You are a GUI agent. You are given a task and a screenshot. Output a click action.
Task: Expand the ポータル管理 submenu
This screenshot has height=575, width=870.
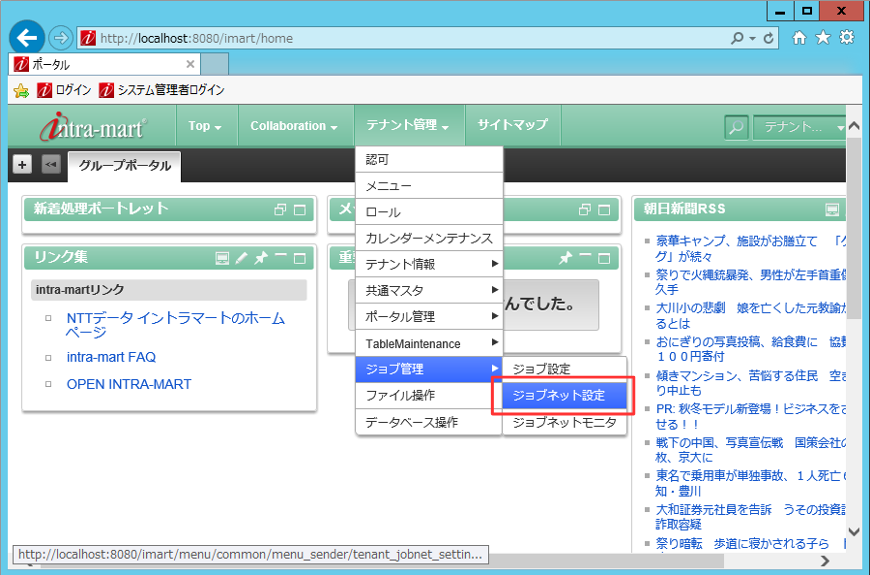429,316
